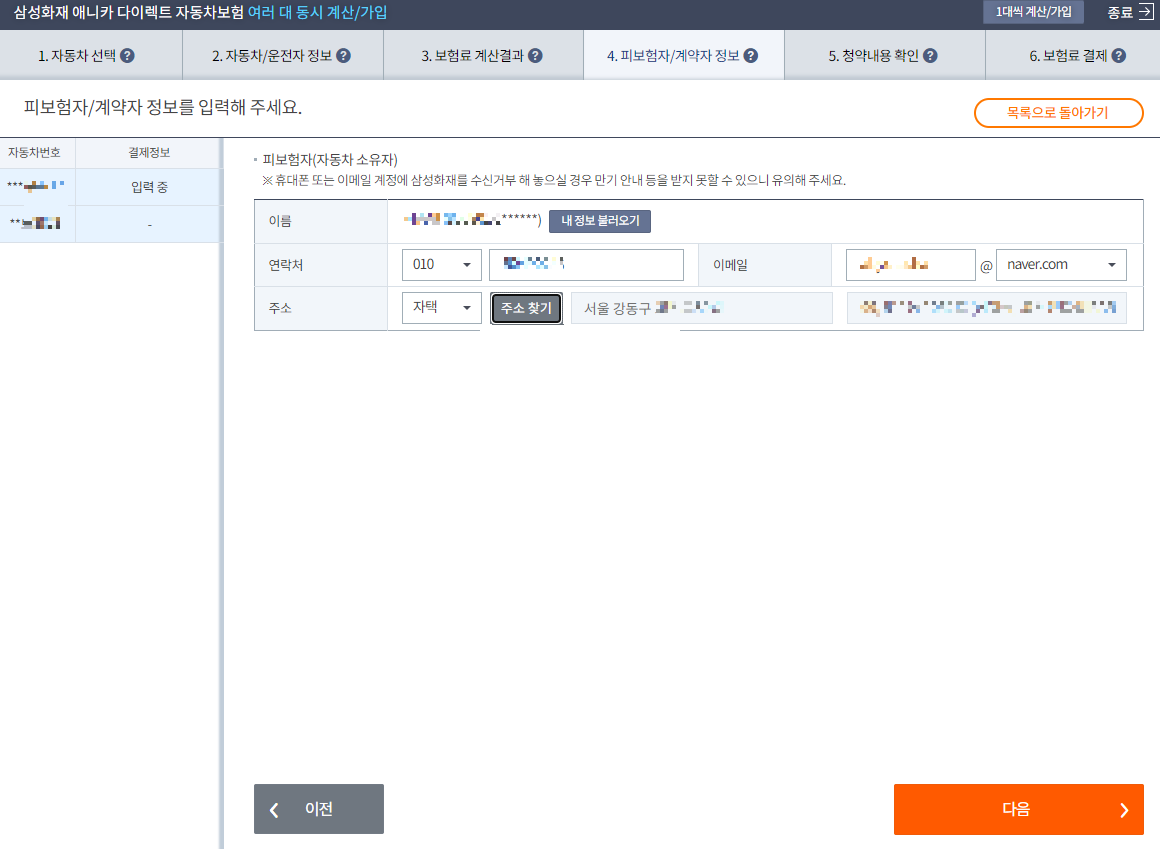Click help icon beside 자동차/운전자 정보 step

[x=343, y=55]
